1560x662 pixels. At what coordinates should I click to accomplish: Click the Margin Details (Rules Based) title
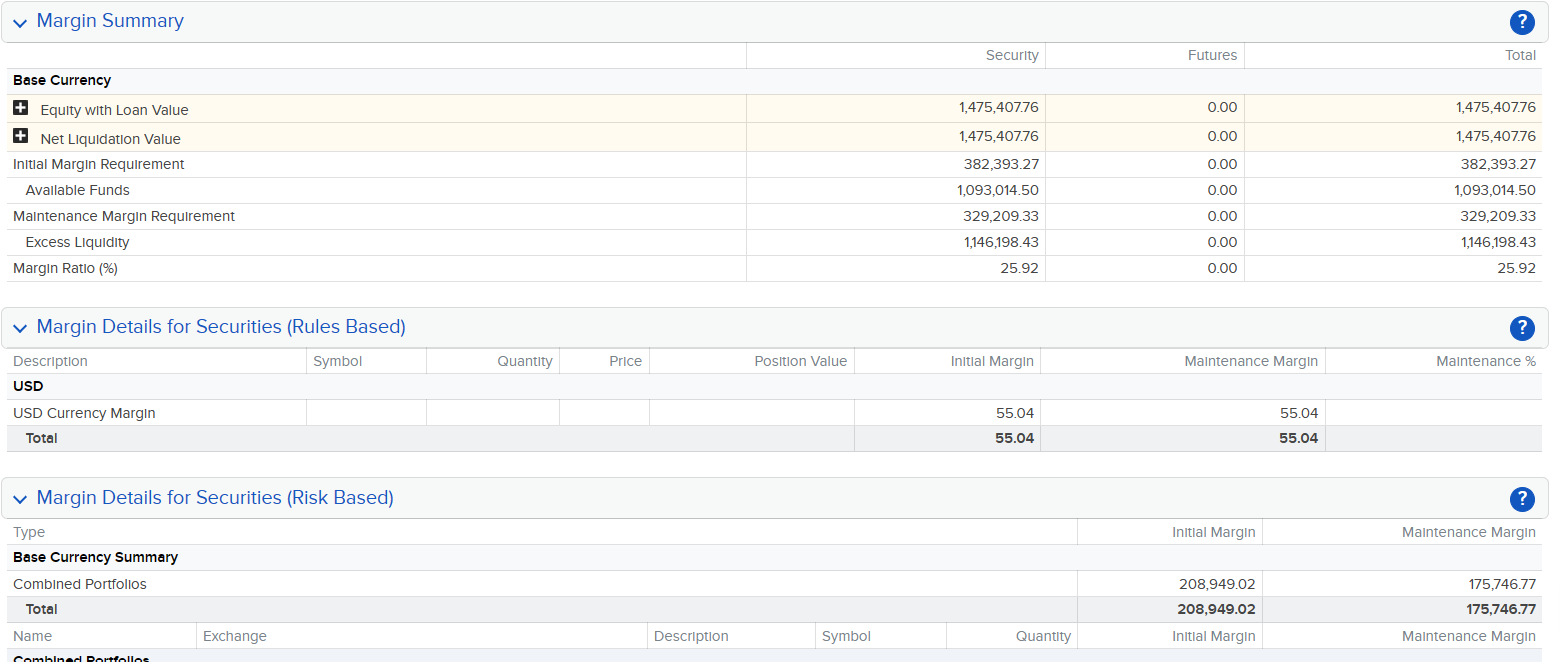221,327
